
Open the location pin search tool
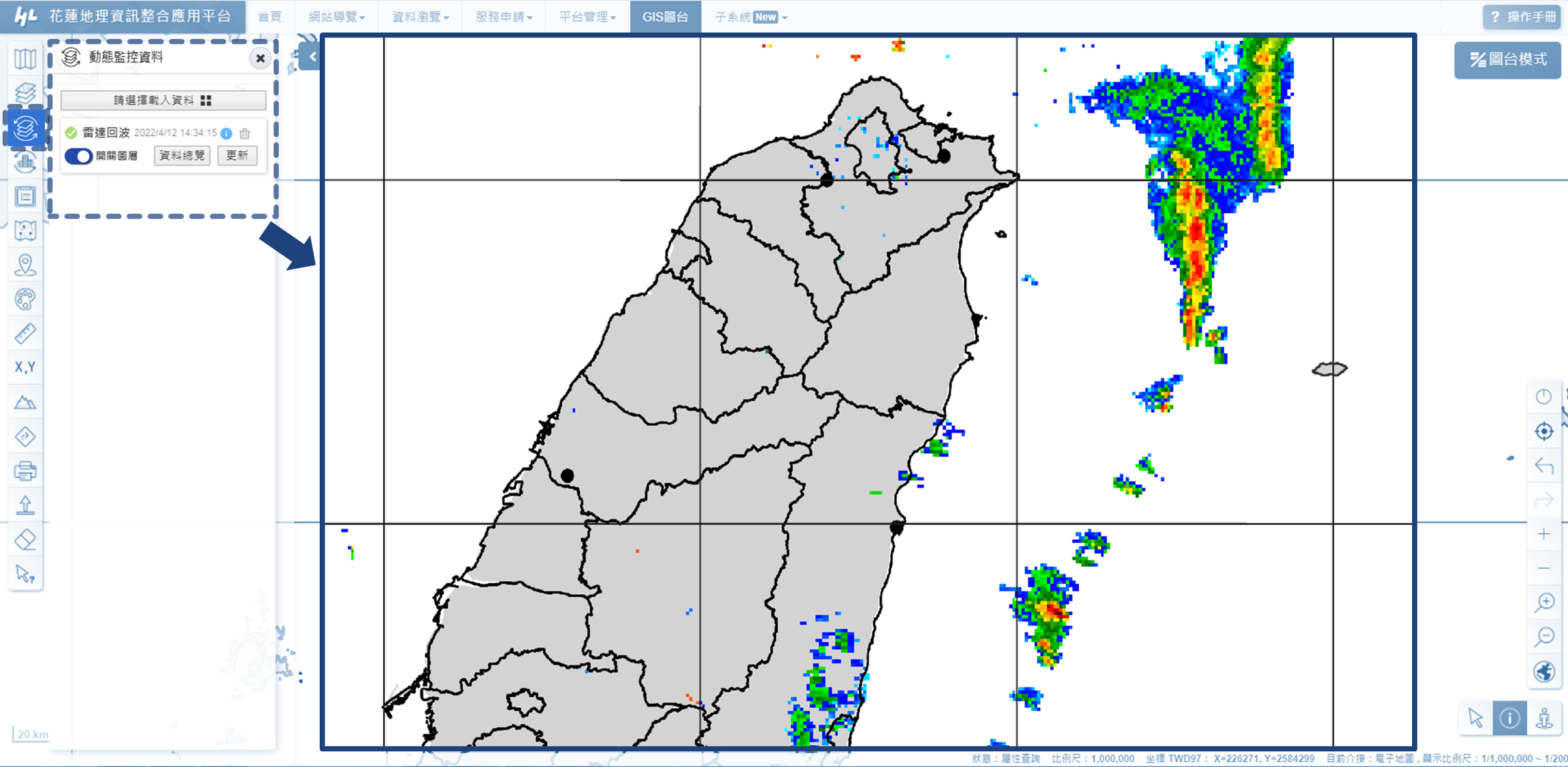(25, 265)
